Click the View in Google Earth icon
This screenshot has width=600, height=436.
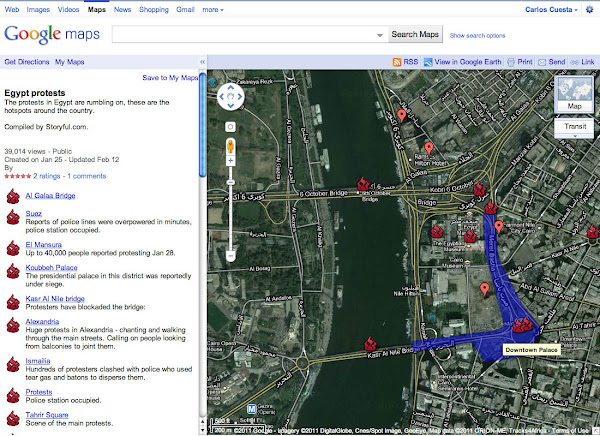(x=428, y=62)
